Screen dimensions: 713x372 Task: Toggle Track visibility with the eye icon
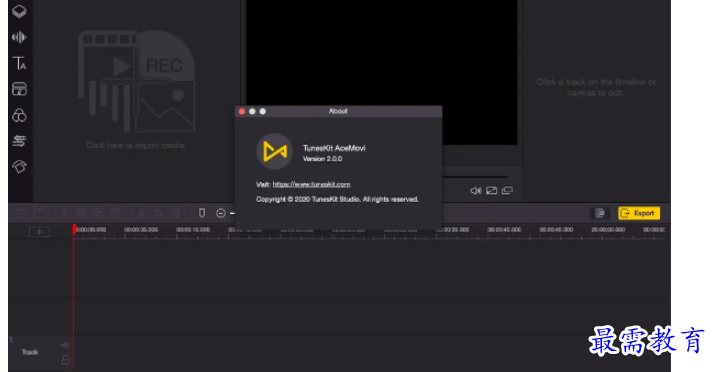(x=65, y=345)
